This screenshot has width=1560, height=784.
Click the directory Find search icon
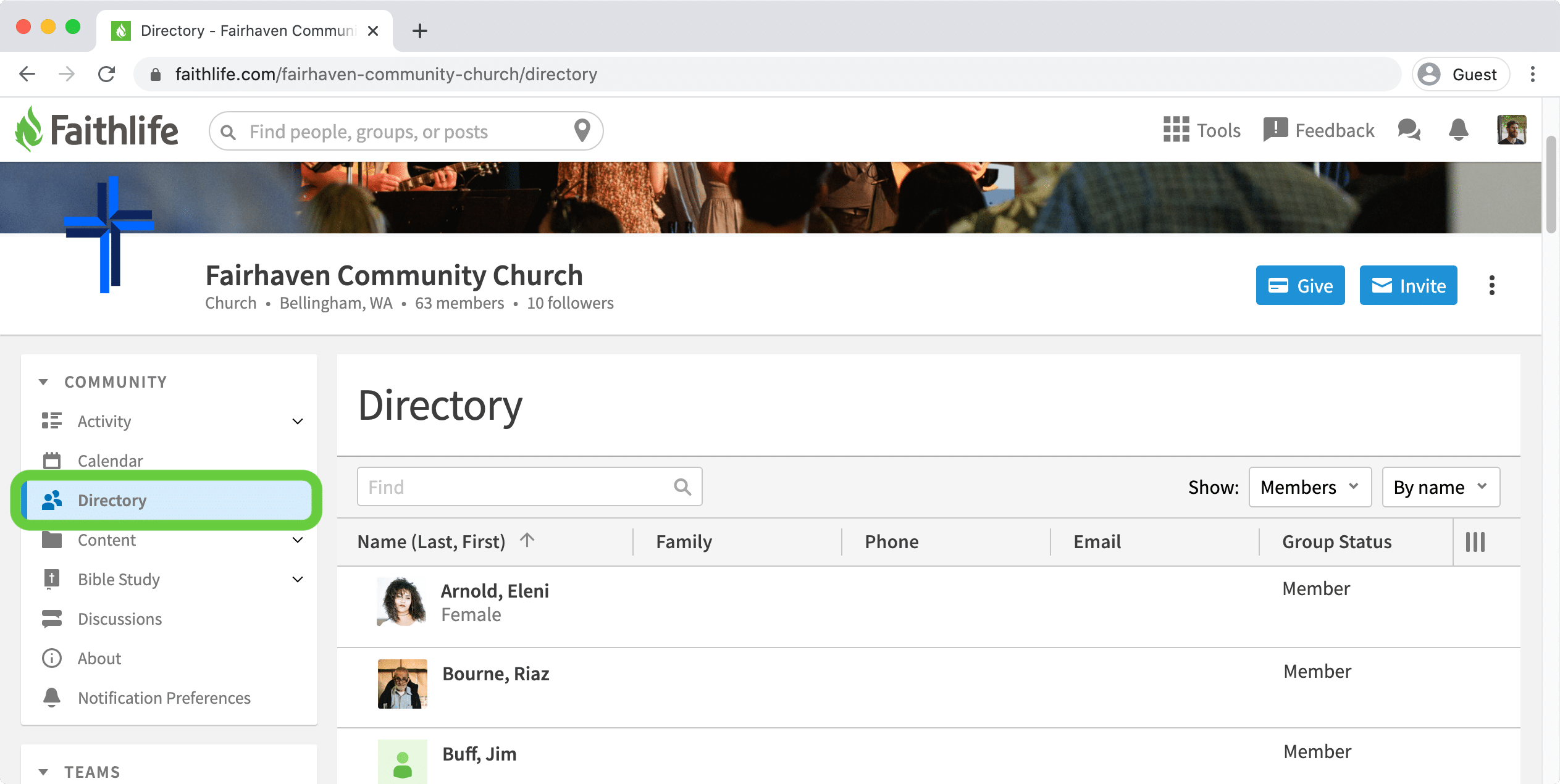682,487
